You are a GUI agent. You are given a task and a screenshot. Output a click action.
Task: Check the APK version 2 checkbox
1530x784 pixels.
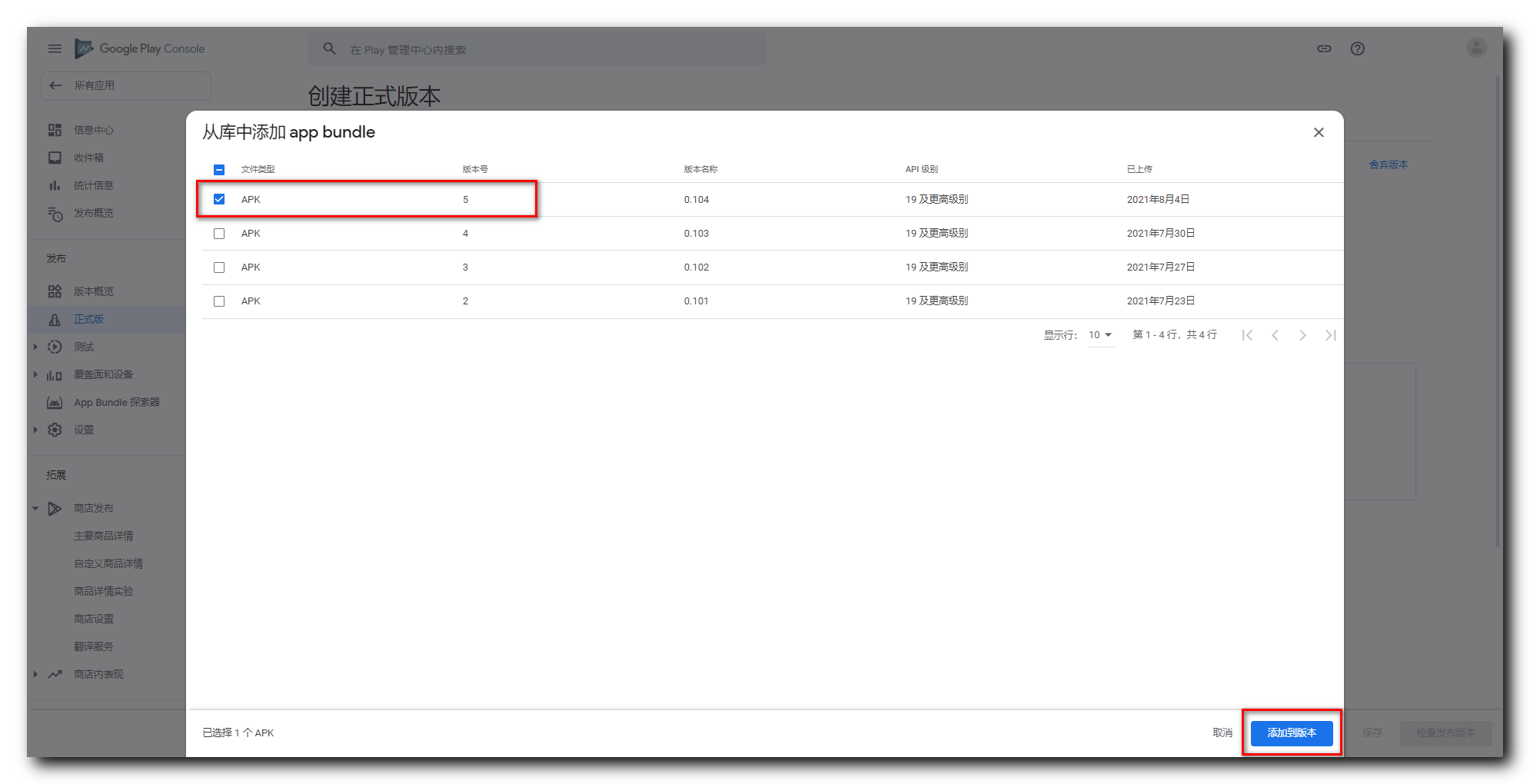(219, 301)
